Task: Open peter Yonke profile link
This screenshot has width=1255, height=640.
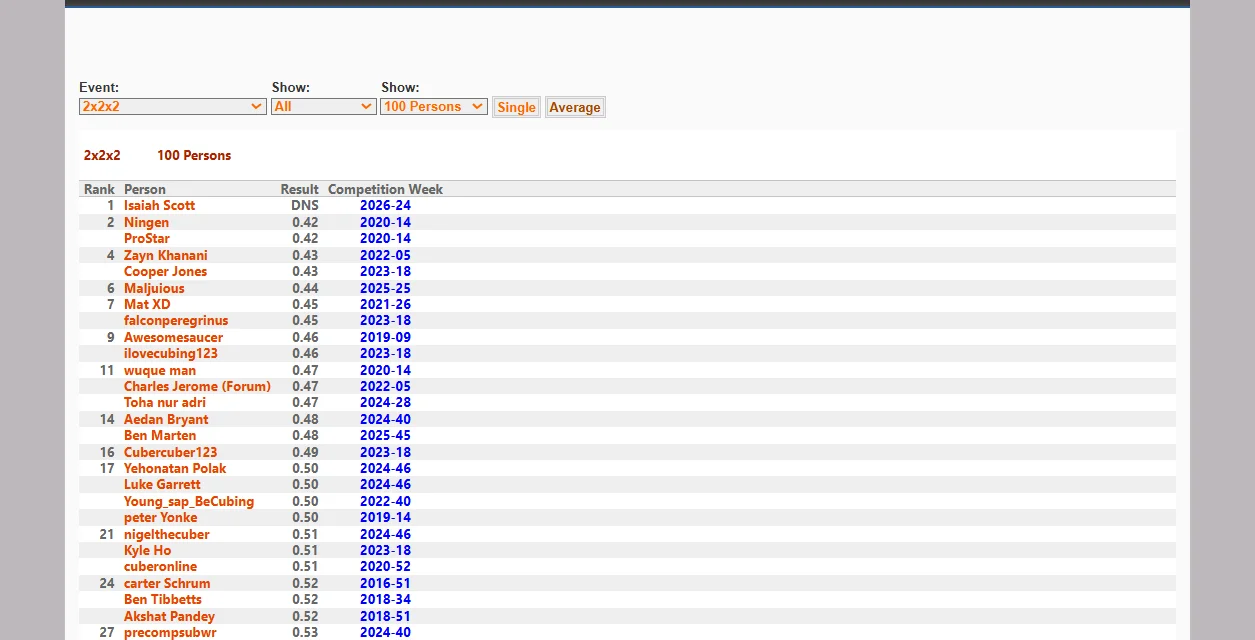Action: (x=161, y=518)
